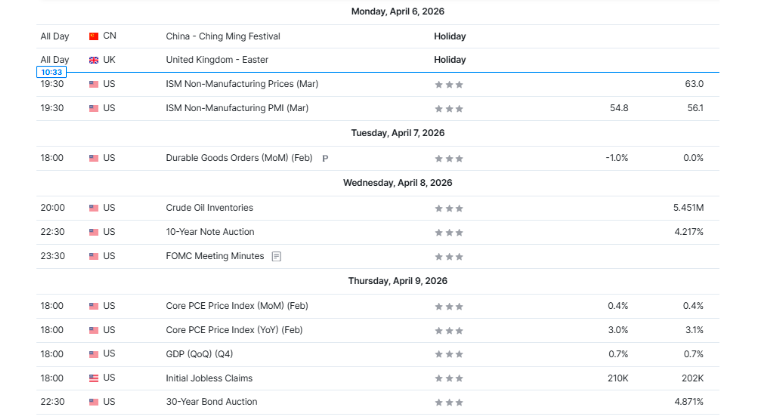Click the preliminary 'P' icon beside Durable Goods Orders
768x416 pixels.
(x=325, y=158)
